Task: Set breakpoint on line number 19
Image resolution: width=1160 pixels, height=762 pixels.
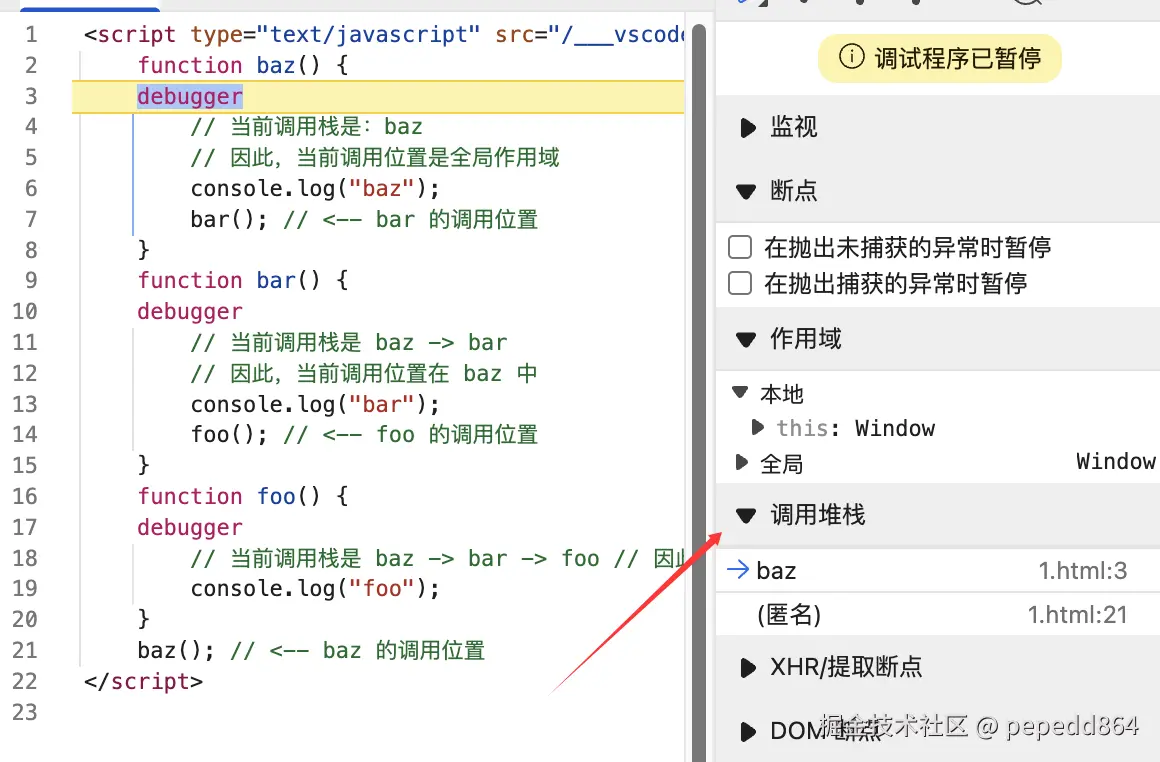Action: click(24, 588)
